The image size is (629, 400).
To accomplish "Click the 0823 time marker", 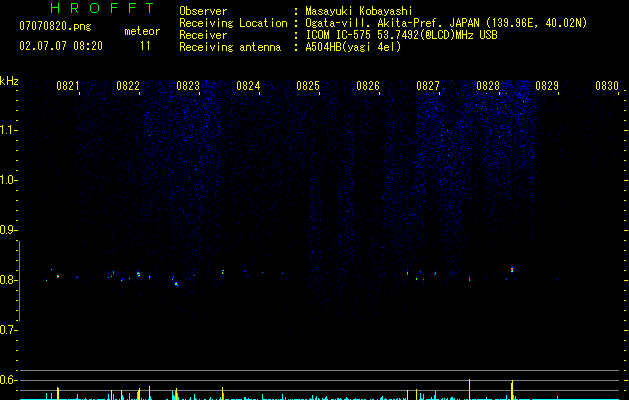I will click(x=188, y=86).
